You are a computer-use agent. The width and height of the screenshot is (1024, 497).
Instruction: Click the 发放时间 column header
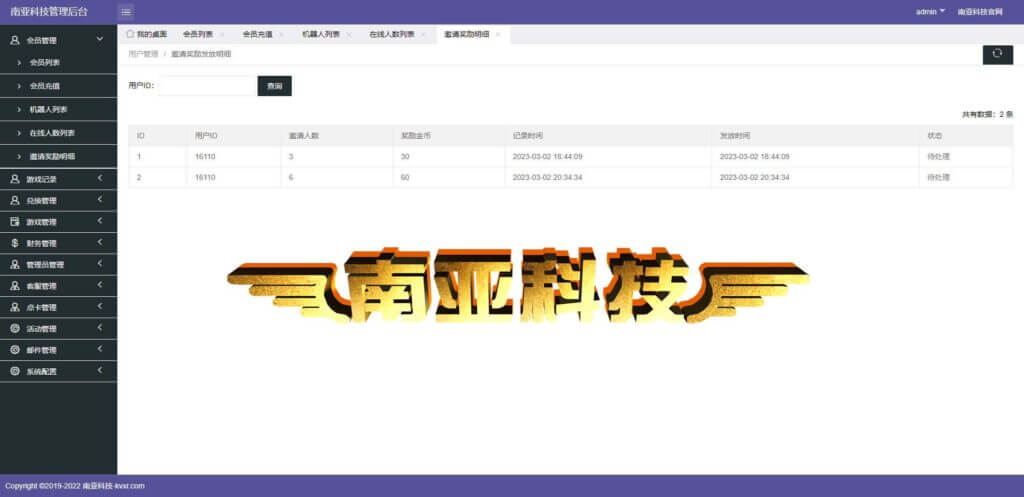[x=735, y=136]
